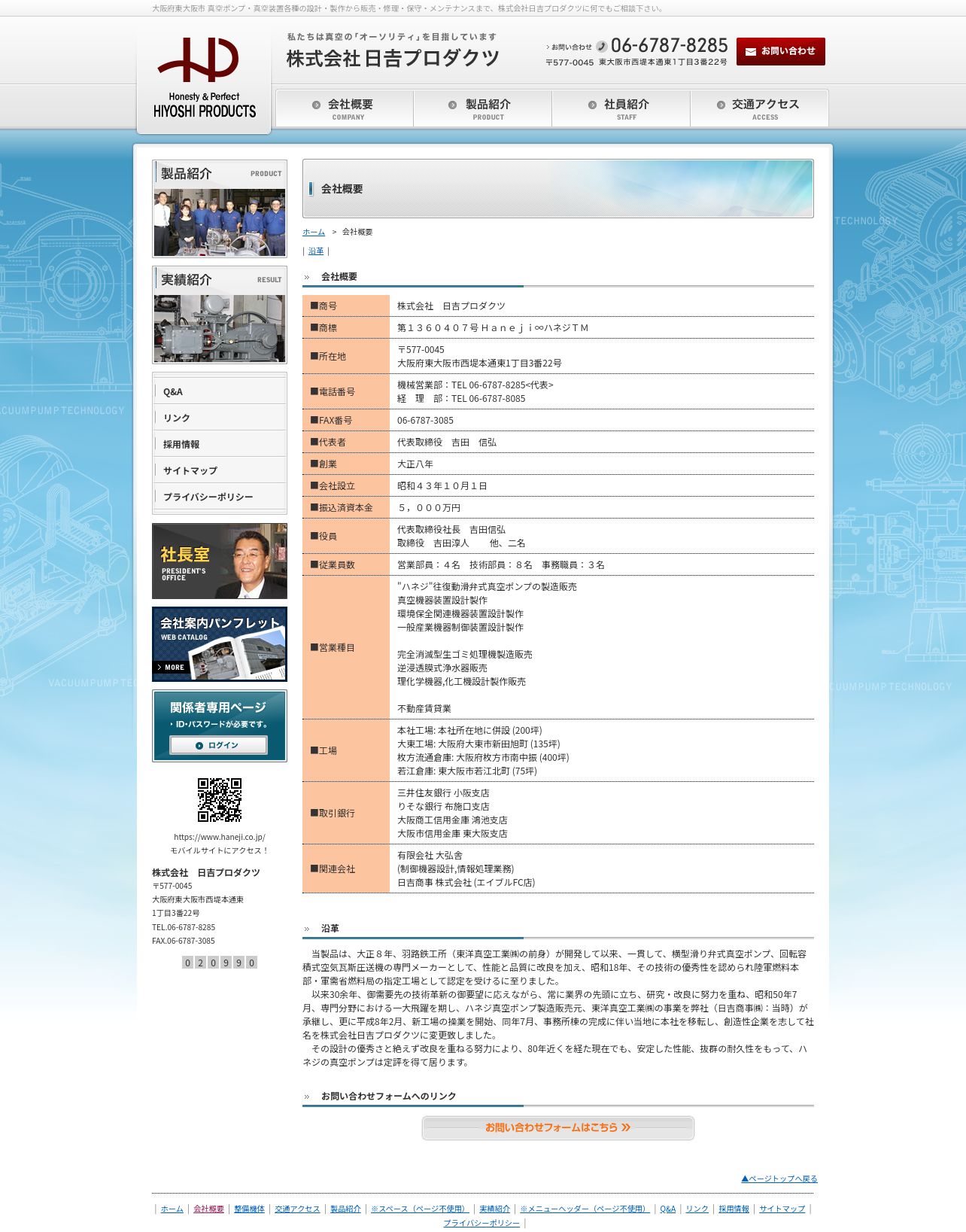Click the footer ※スペース（ページ不使用） link
This screenshot has width=966, height=1232.
point(420,1209)
